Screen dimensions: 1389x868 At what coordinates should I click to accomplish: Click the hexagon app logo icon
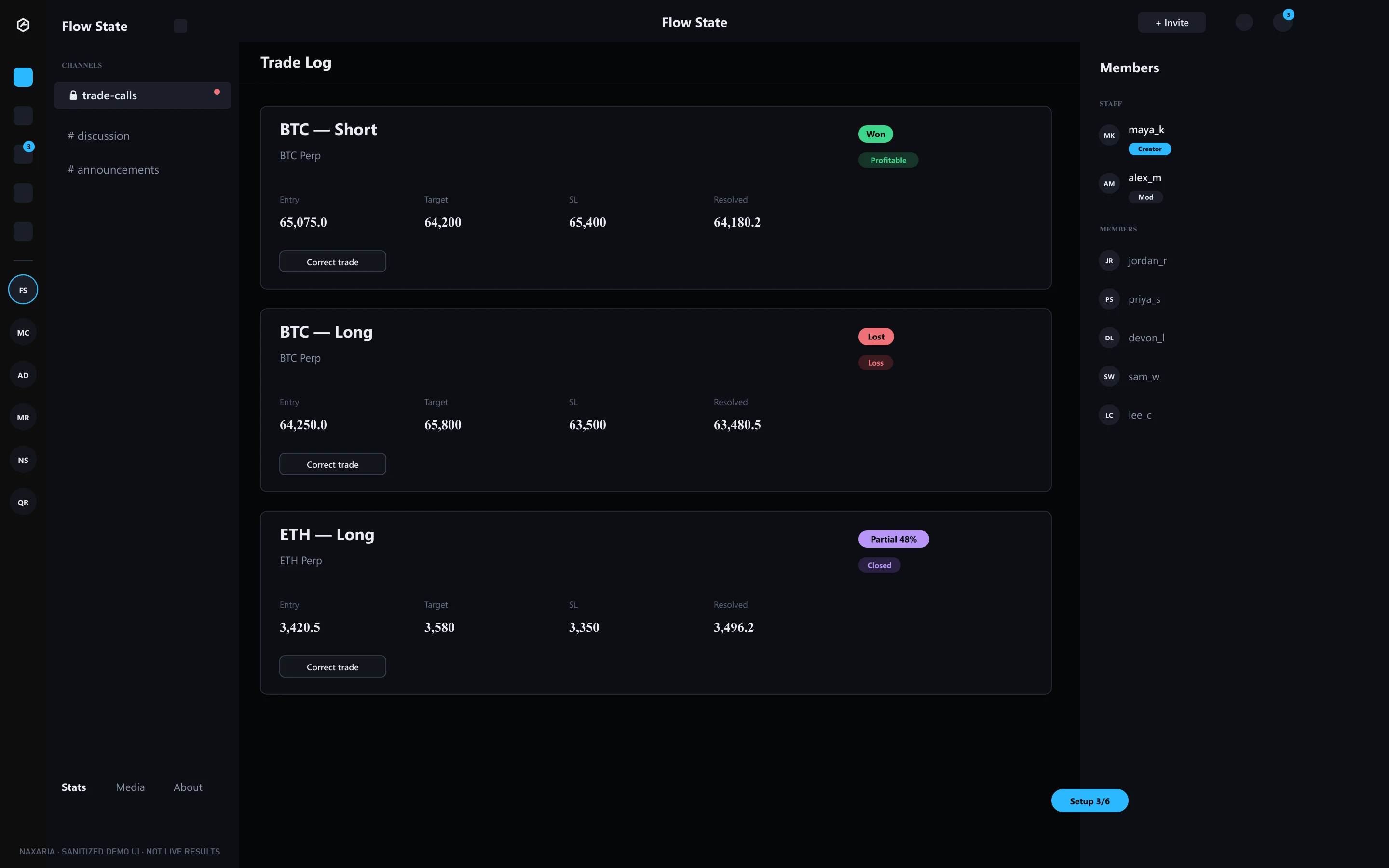(x=23, y=25)
